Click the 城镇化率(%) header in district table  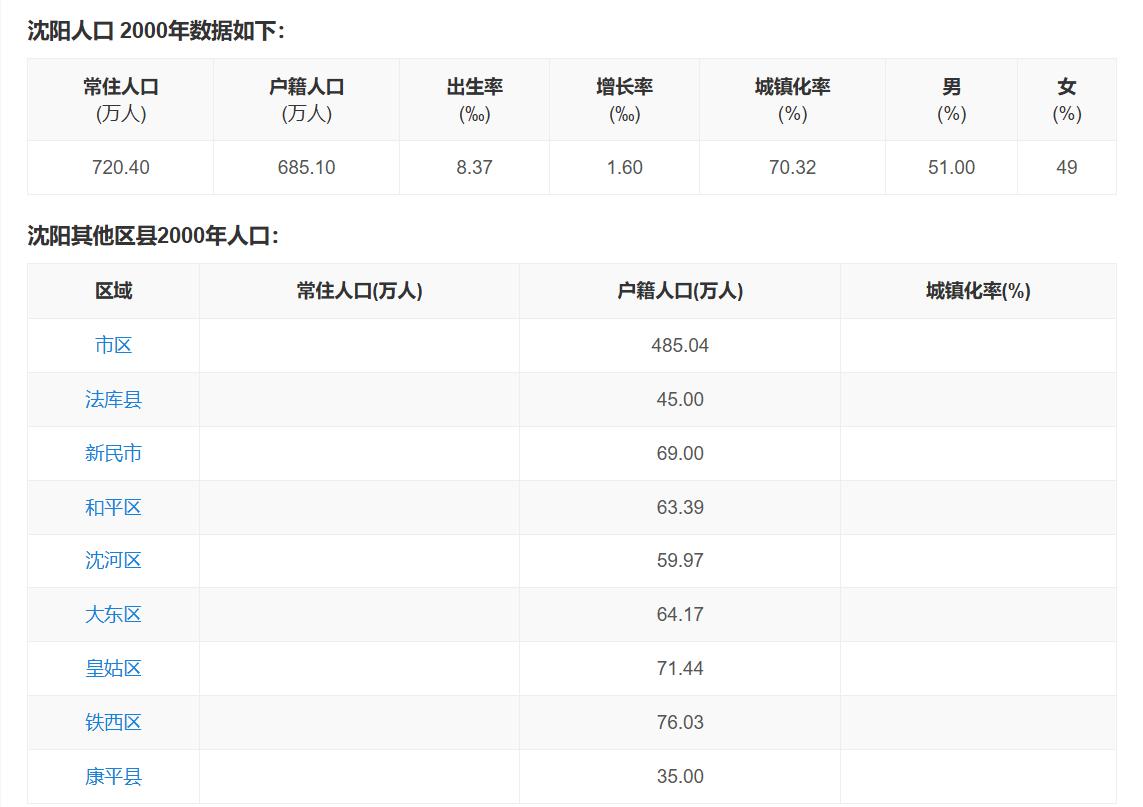click(978, 291)
